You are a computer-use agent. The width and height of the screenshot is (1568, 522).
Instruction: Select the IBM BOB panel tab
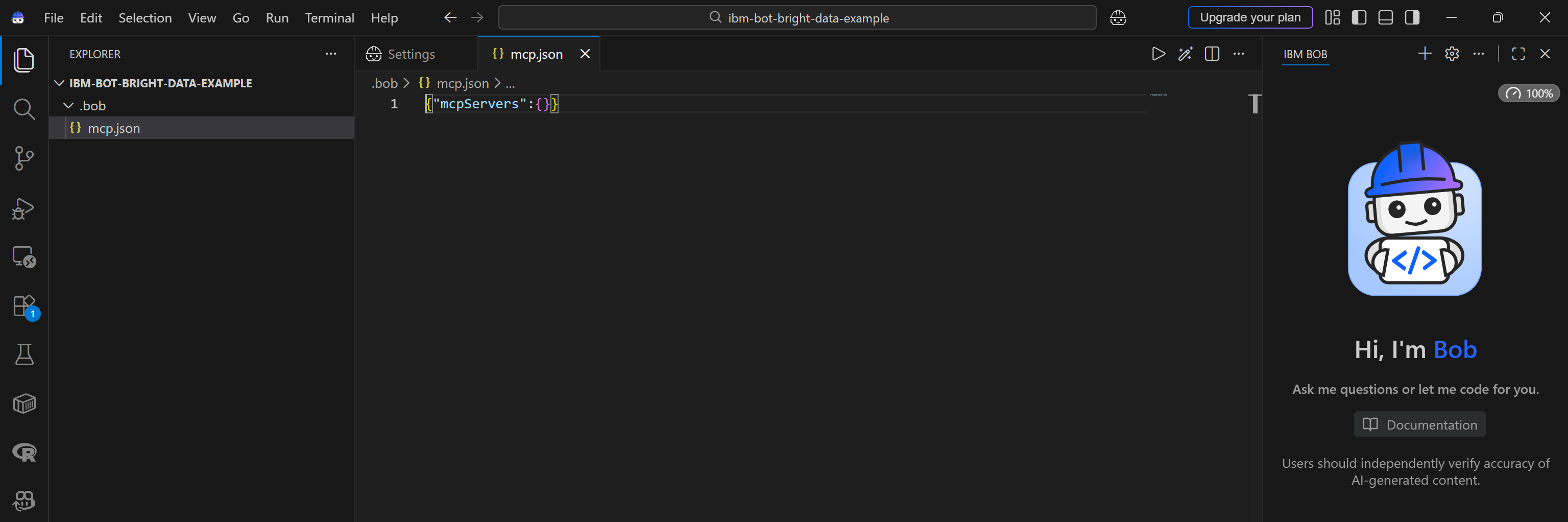(1305, 54)
